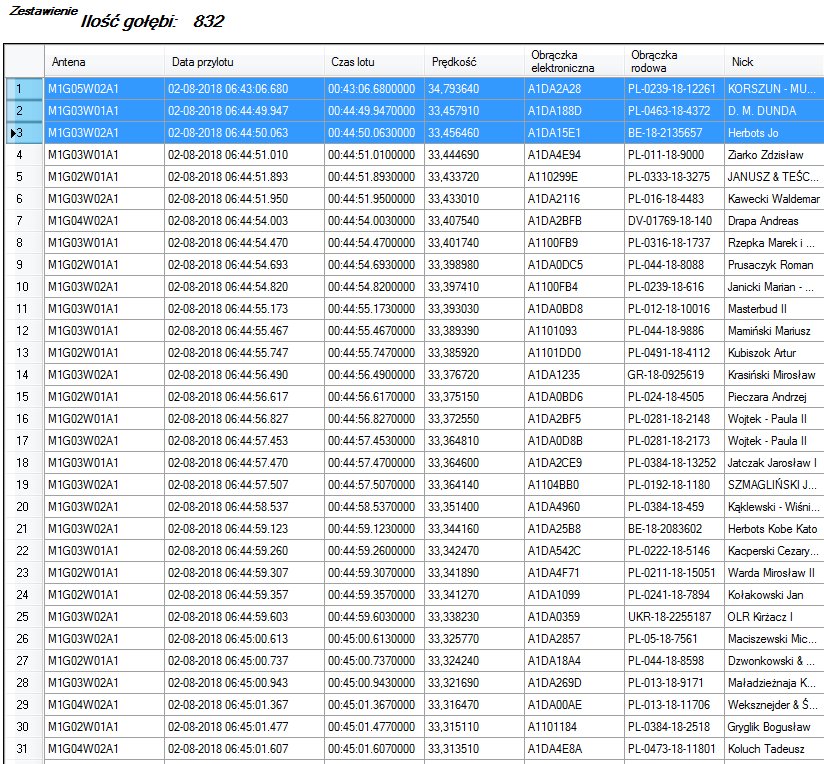The width and height of the screenshot is (824, 764).
Task: Click arrival cell 02-08-2018 06:45:00.613
Action: pos(244,639)
